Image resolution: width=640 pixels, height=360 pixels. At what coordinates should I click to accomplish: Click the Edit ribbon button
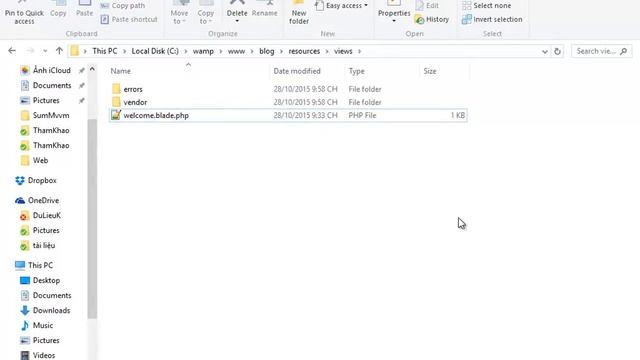point(427,6)
